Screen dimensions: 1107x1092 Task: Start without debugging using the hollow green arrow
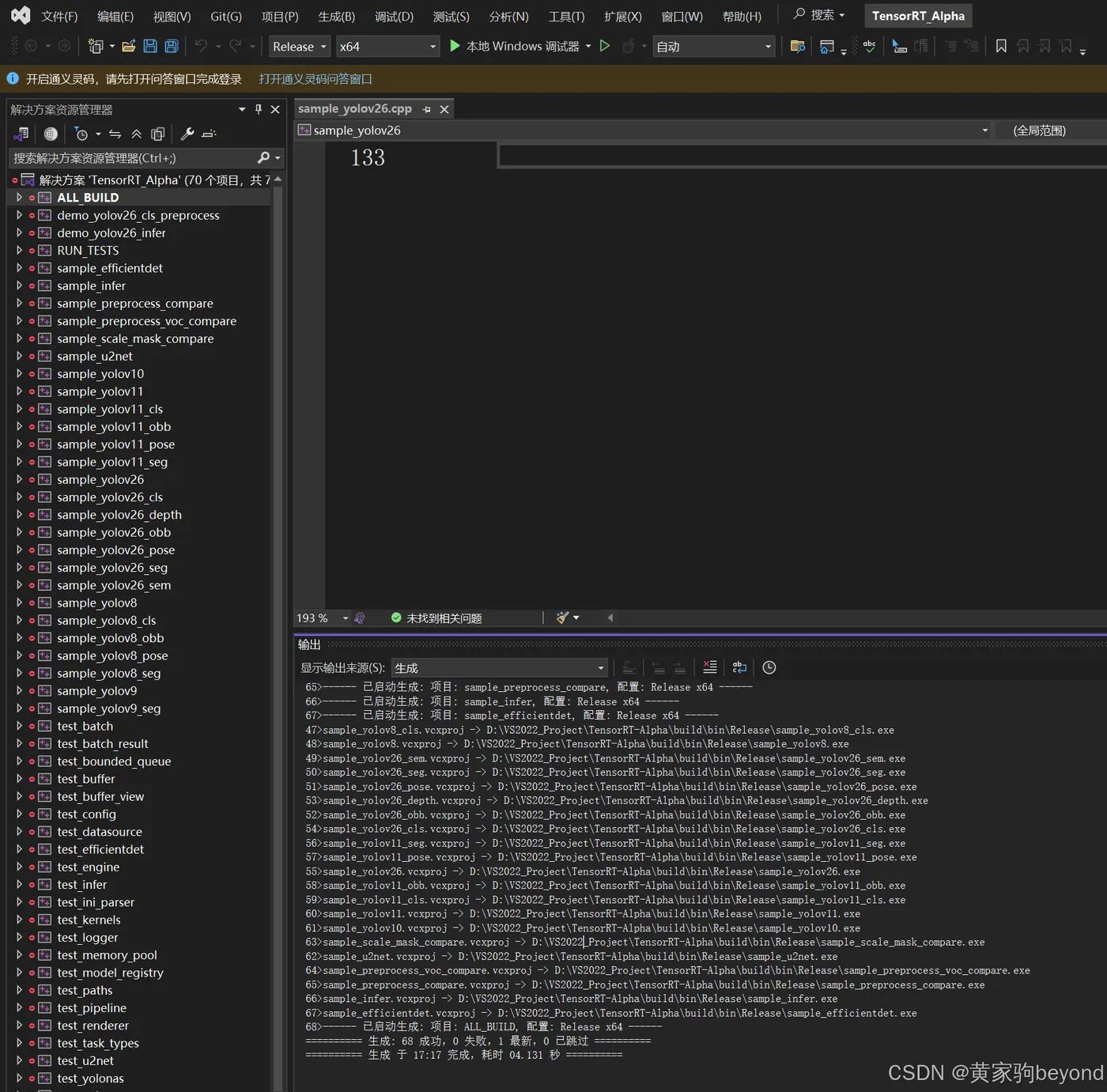(x=605, y=47)
